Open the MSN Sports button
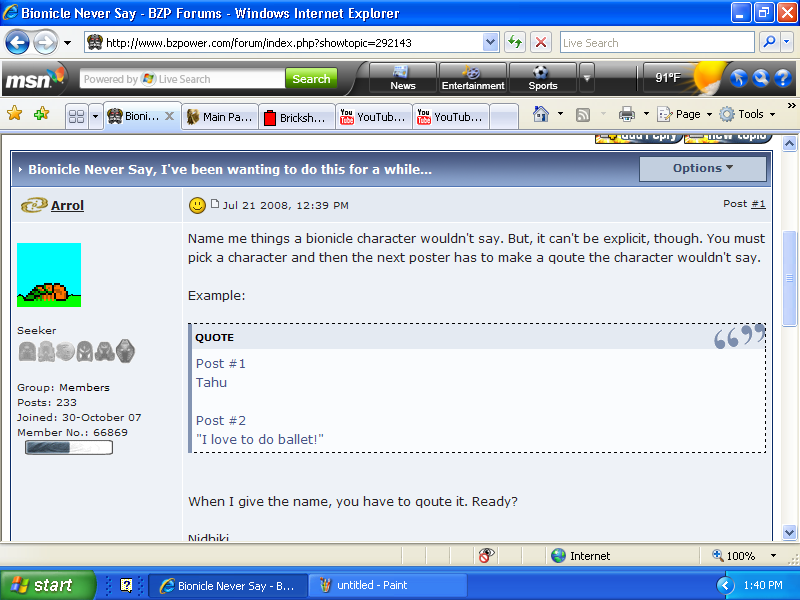Viewport: 800px width, 600px height. tap(543, 78)
